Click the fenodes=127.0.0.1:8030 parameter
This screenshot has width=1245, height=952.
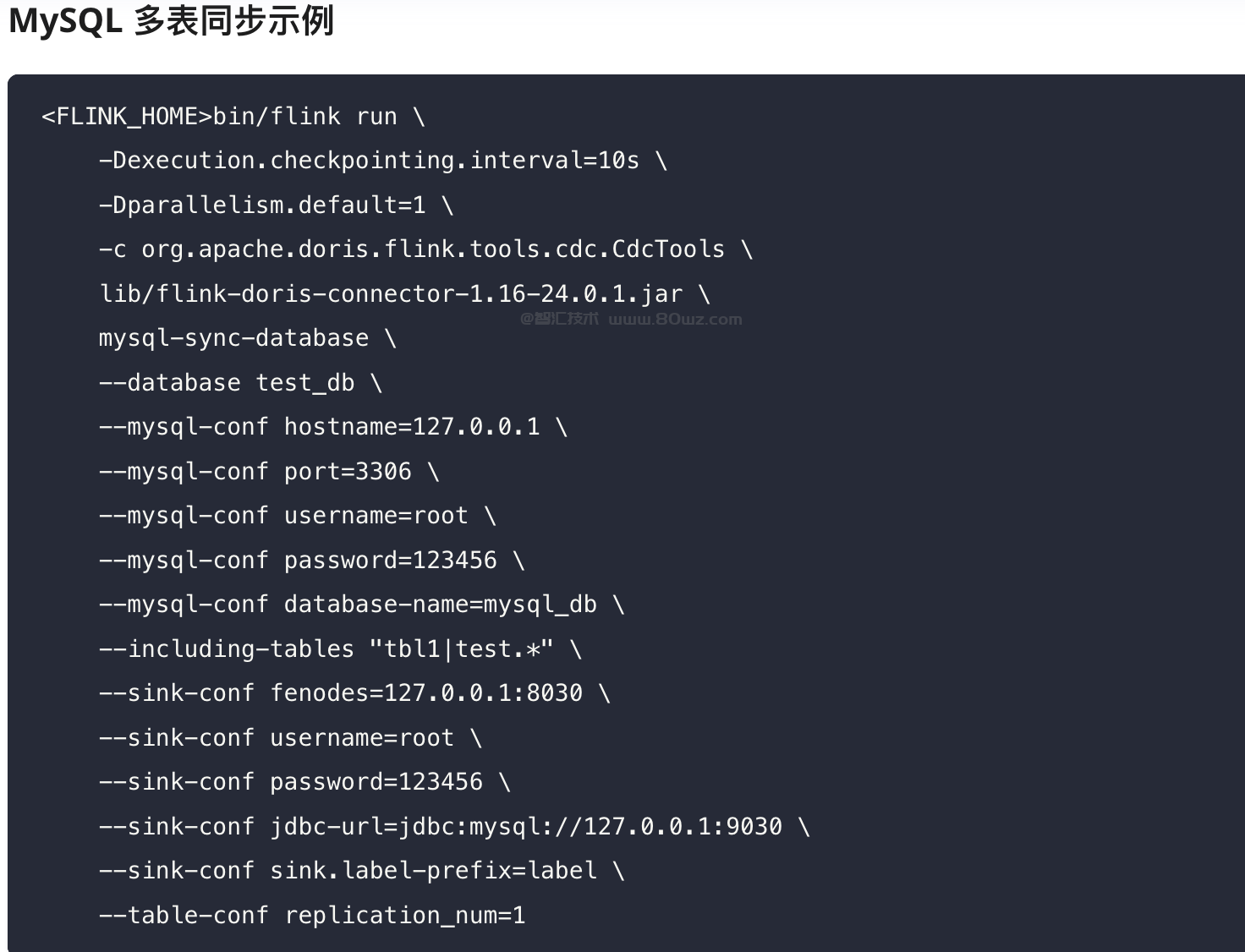425,692
